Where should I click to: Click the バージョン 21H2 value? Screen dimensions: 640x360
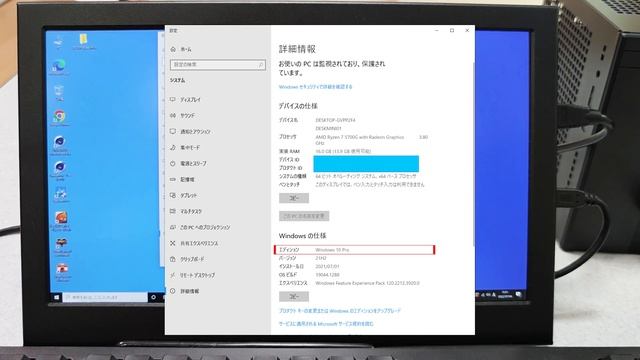pos(321,258)
